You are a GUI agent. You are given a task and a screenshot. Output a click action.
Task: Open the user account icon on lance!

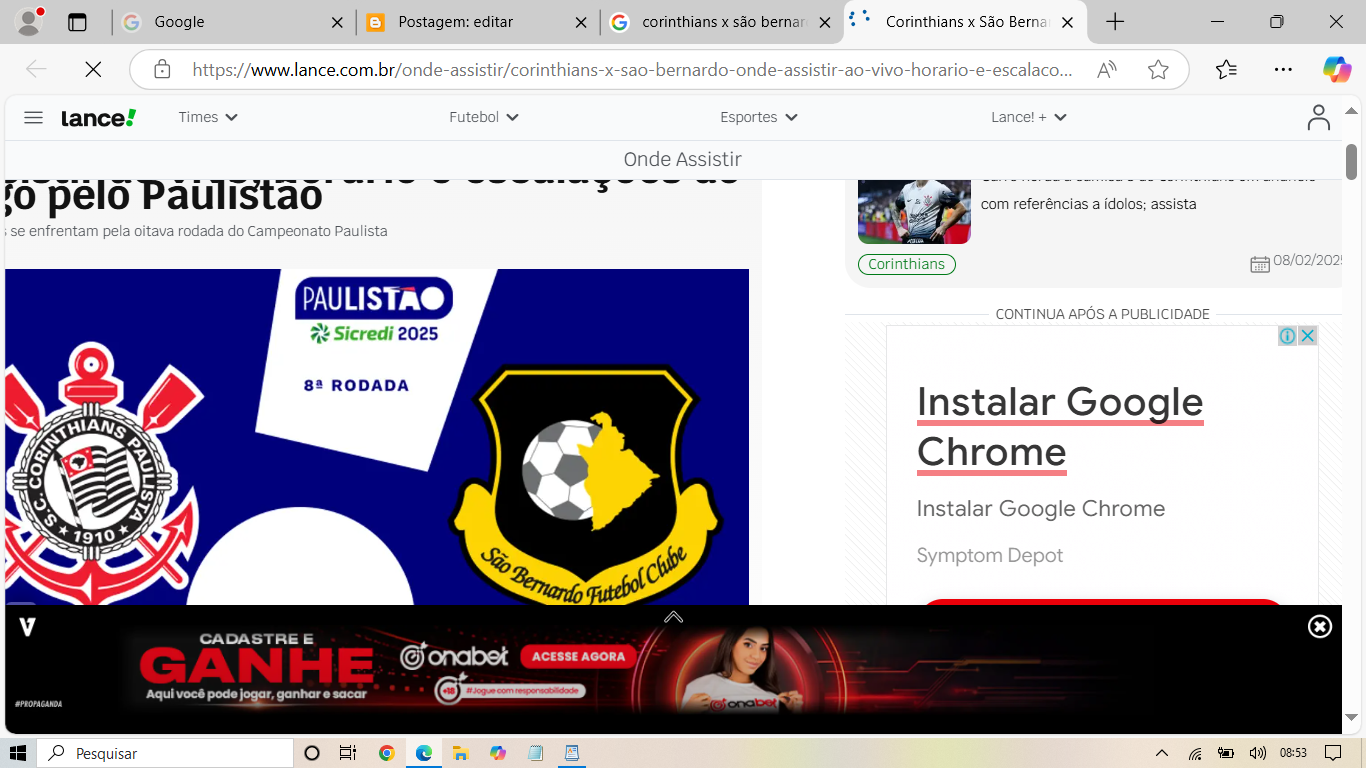[1319, 117]
